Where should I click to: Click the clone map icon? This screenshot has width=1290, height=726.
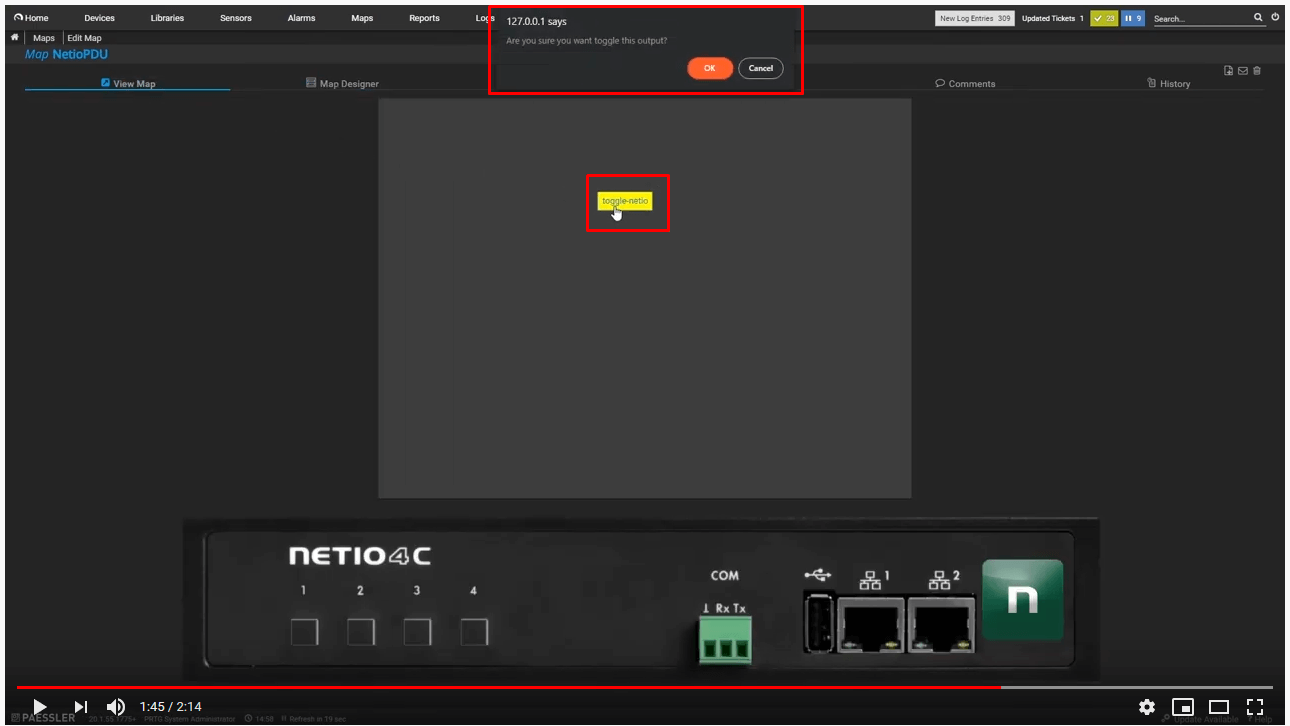tap(1229, 70)
